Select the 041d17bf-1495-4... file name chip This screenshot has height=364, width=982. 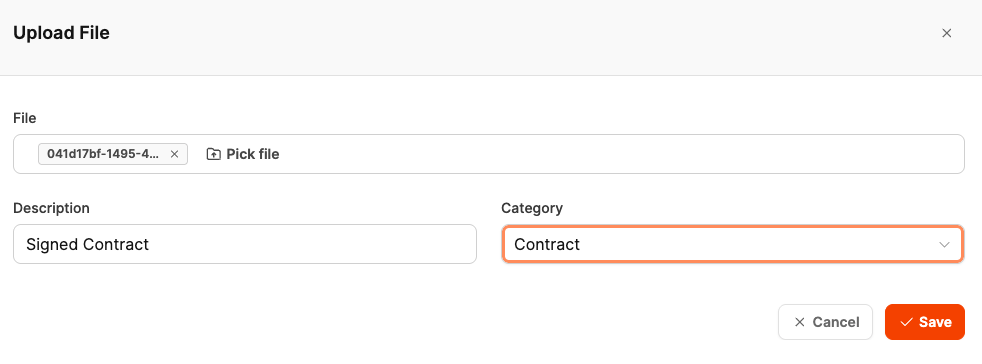[103, 153]
